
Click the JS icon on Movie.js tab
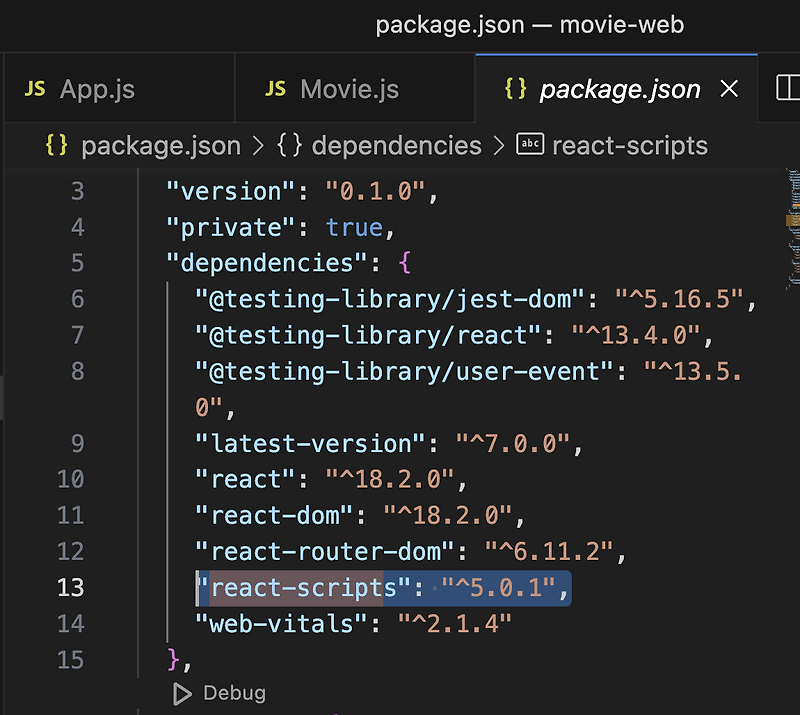[x=276, y=89]
